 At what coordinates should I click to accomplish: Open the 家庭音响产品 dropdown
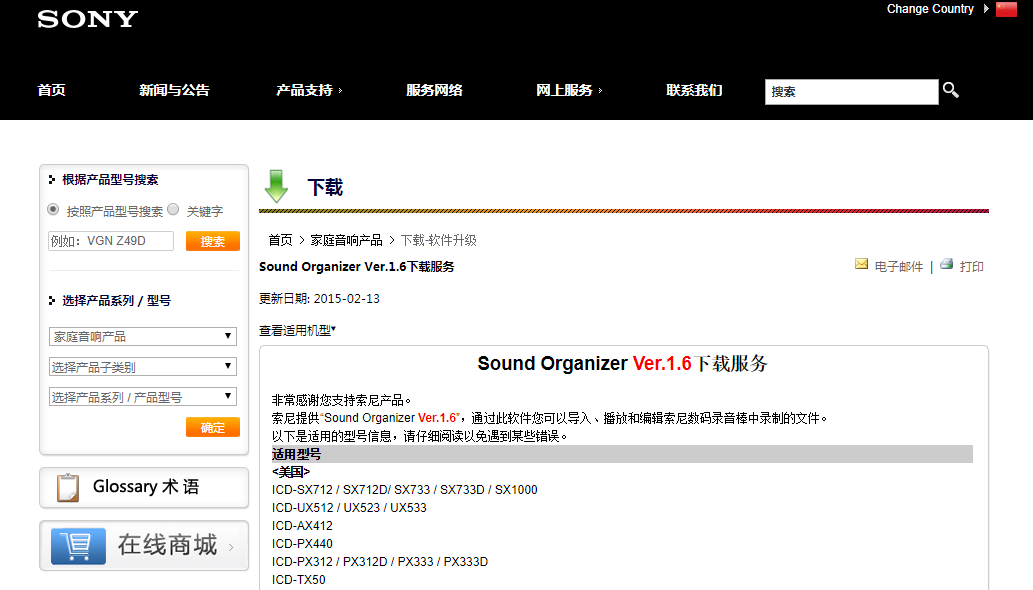[142, 337]
